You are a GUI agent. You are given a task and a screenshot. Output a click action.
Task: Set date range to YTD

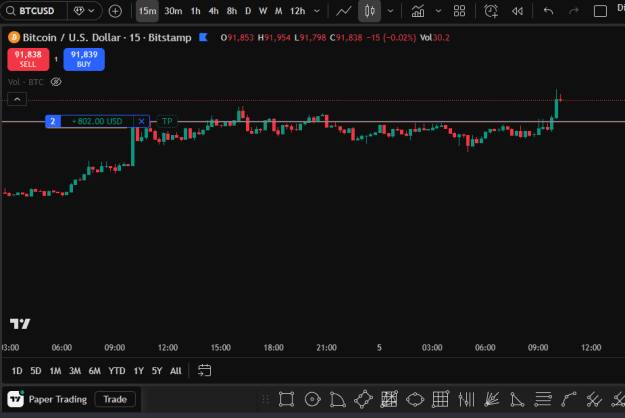pos(117,371)
